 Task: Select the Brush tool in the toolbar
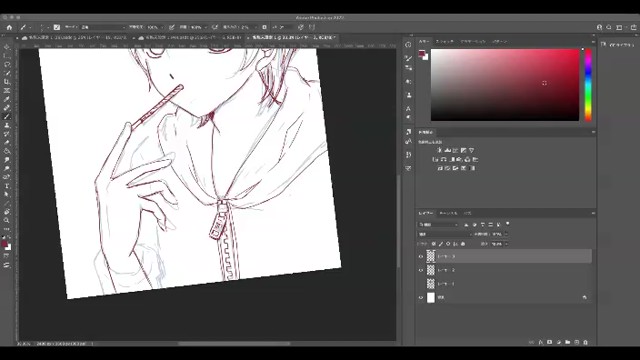pyautogui.click(x=7, y=117)
